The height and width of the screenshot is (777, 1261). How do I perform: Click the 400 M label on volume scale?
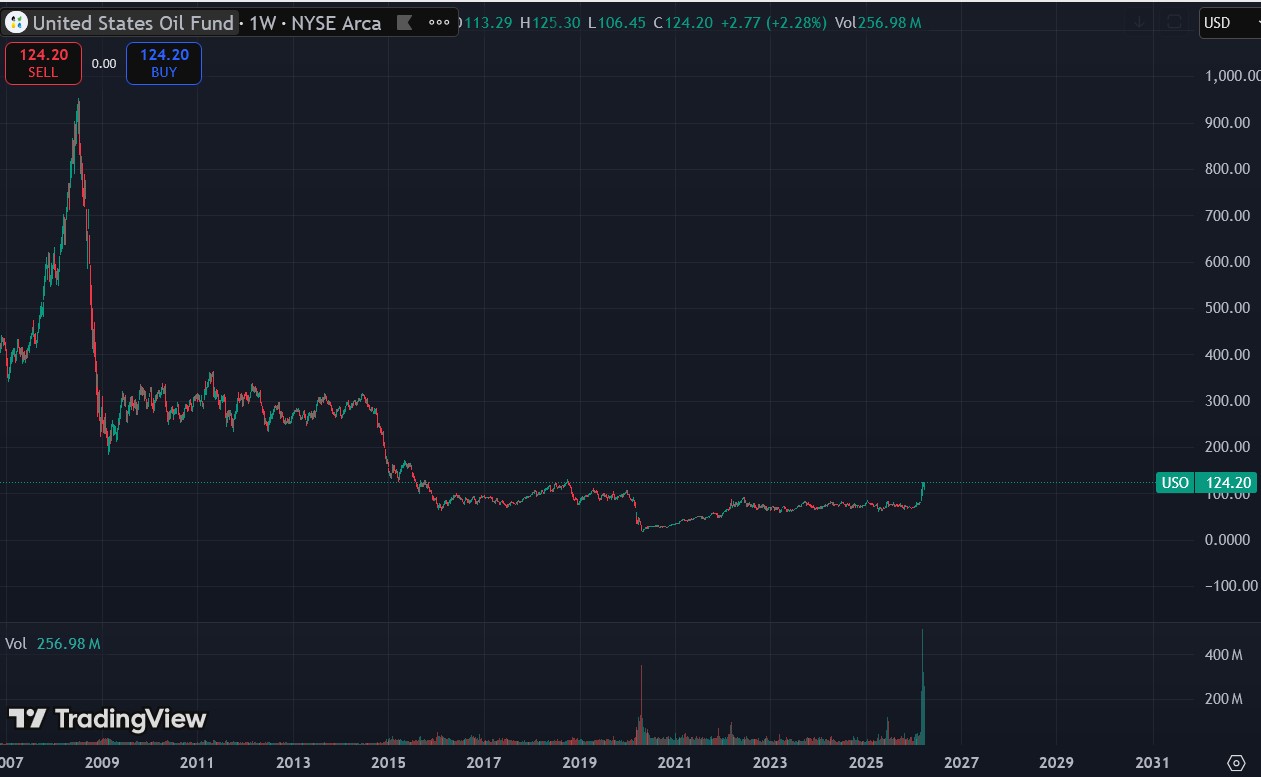[1223, 655]
